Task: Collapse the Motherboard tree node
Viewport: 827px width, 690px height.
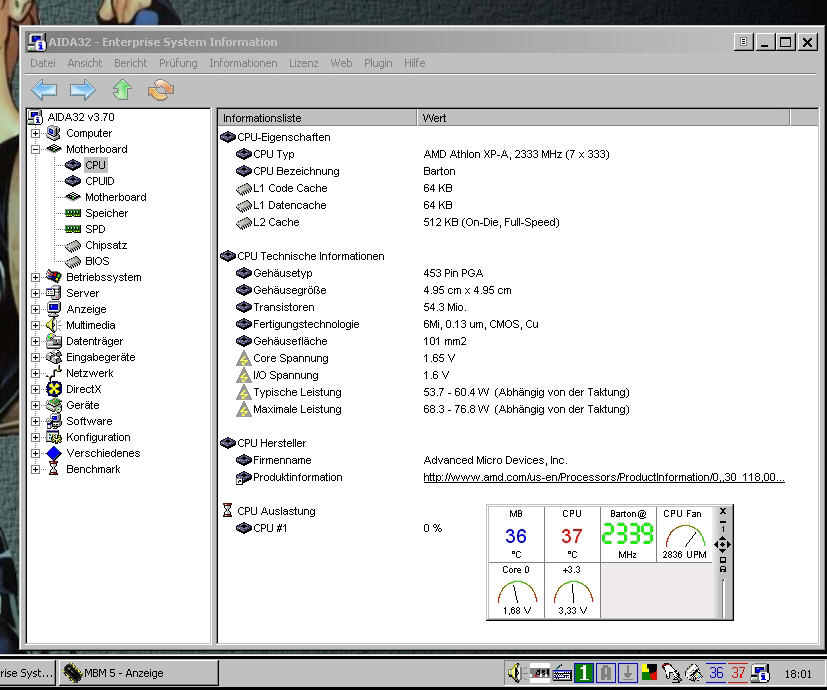Action: click(35, 149)
